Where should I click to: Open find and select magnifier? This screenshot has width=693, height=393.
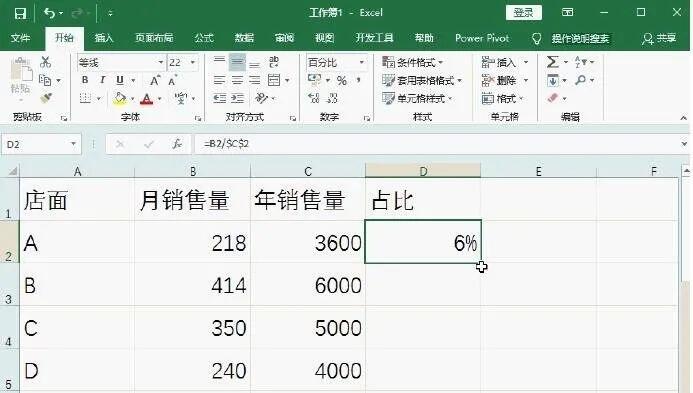tap(581, 80)
